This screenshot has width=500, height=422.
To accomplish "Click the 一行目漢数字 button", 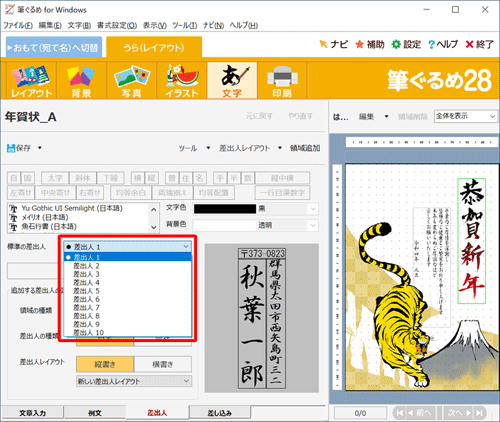I will [x=282, y=193].
